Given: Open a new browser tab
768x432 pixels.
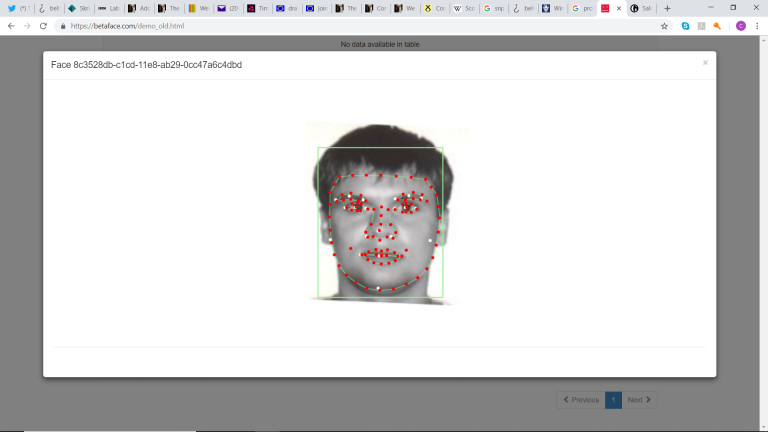Looking at the screenshot, I should coord(667,8).
